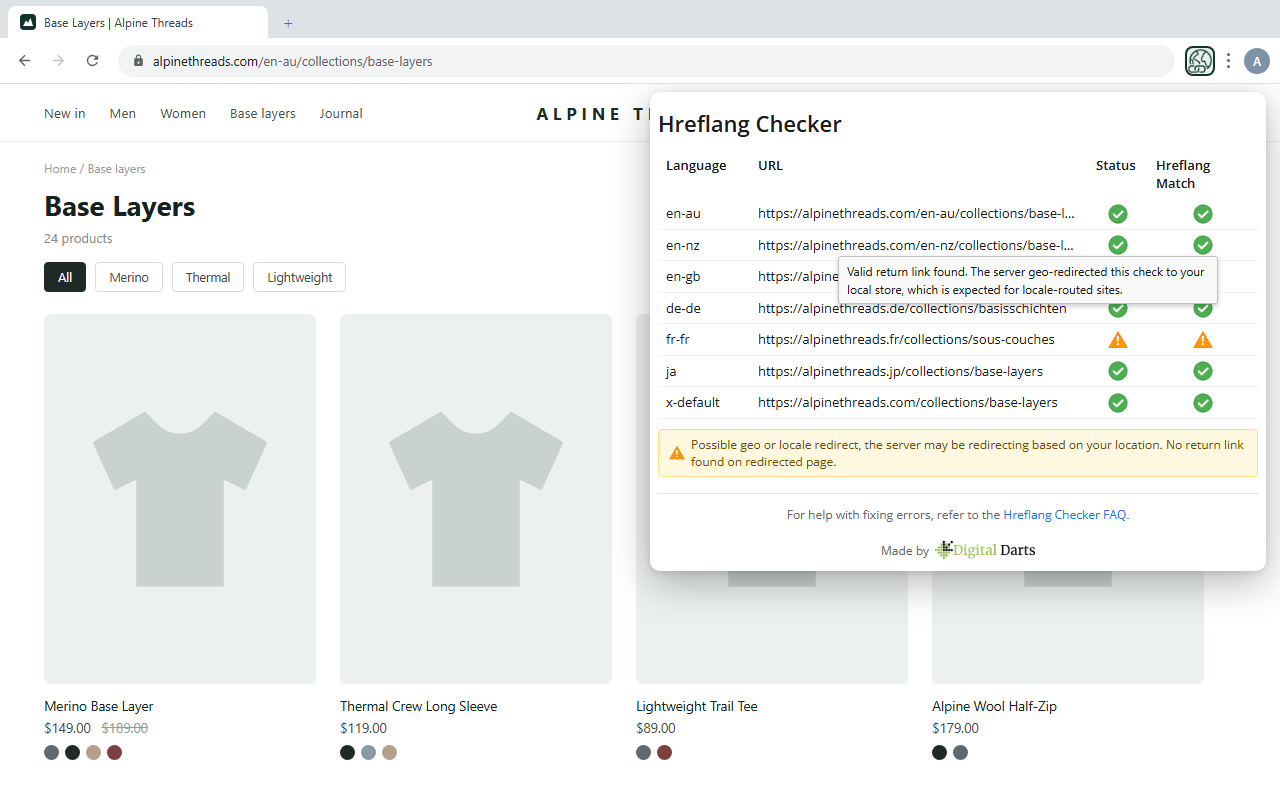This screenshot has width=1280, height=800.
Task: Open the Base layers nav item
Action: point(263,114)
